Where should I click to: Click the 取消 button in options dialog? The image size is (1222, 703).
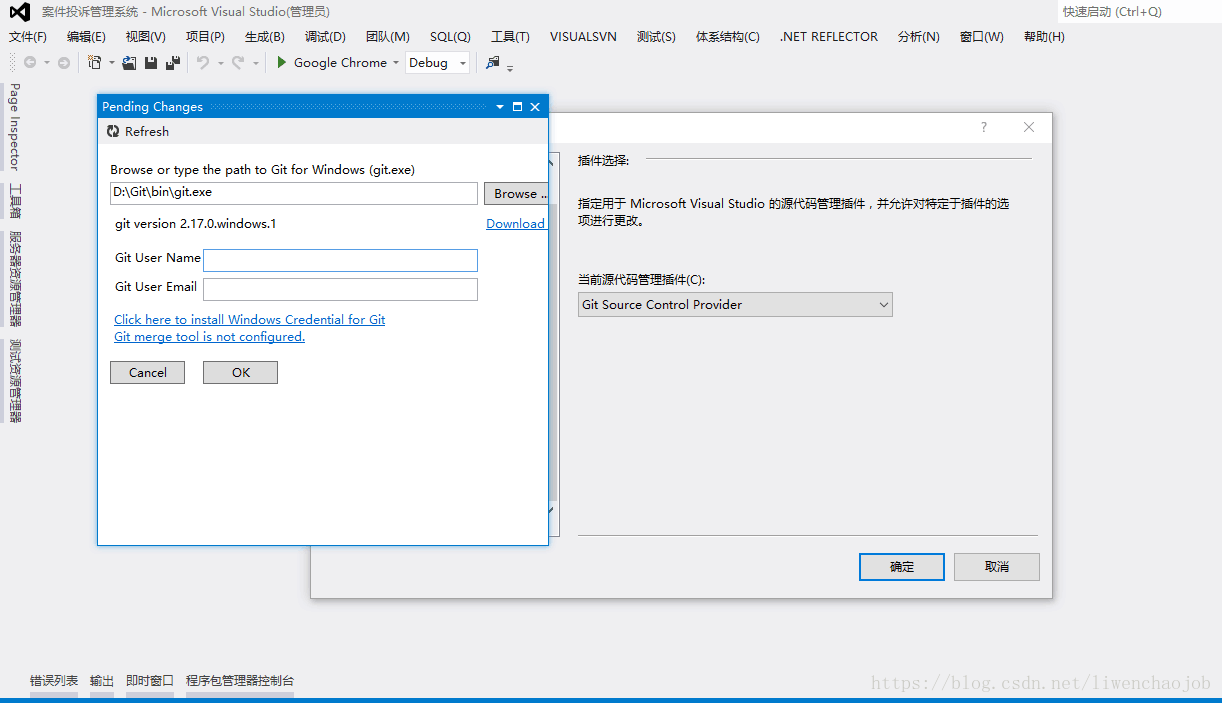(997, 566)
